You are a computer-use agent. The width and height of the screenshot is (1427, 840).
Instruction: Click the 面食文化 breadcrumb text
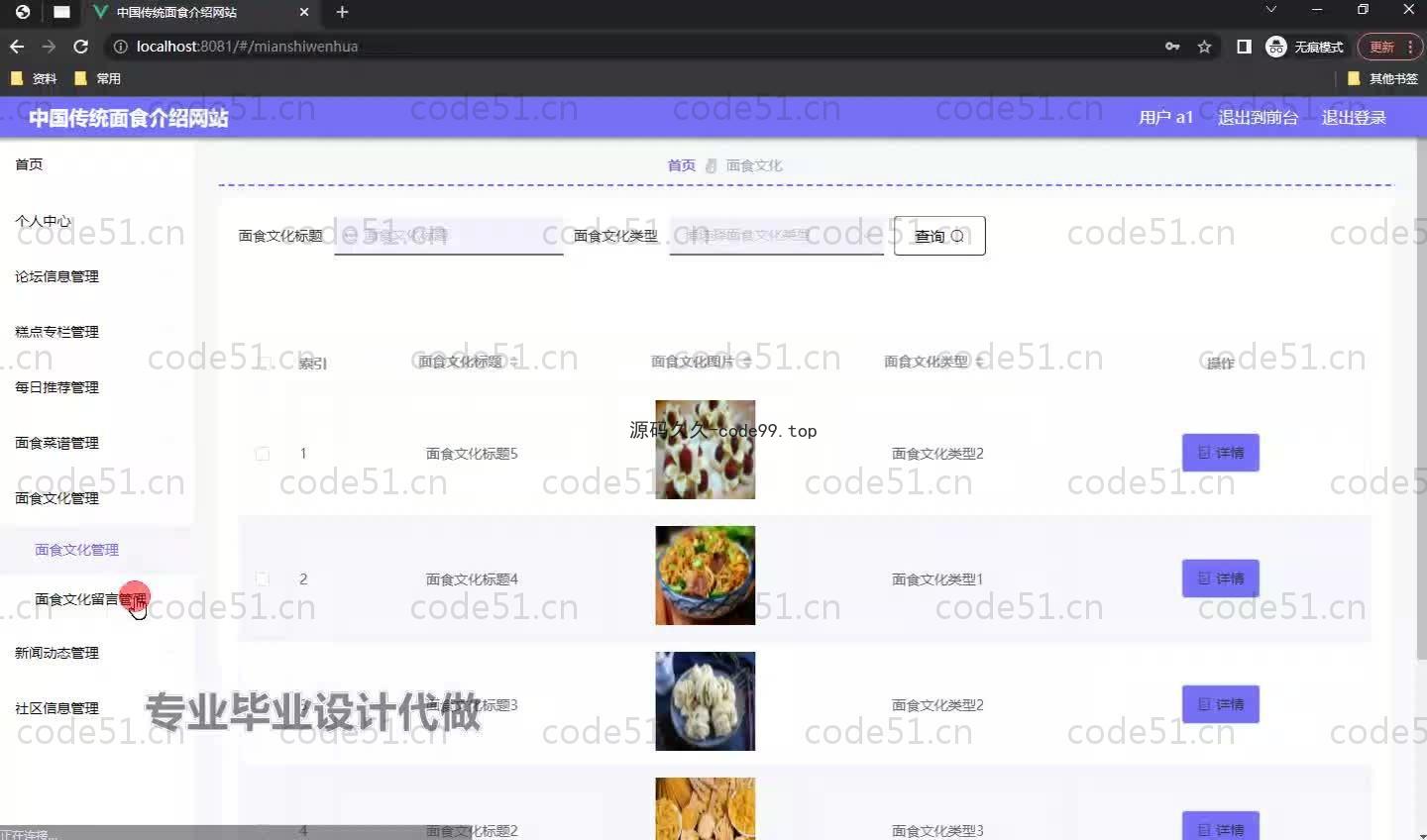(x=754, y=165)
